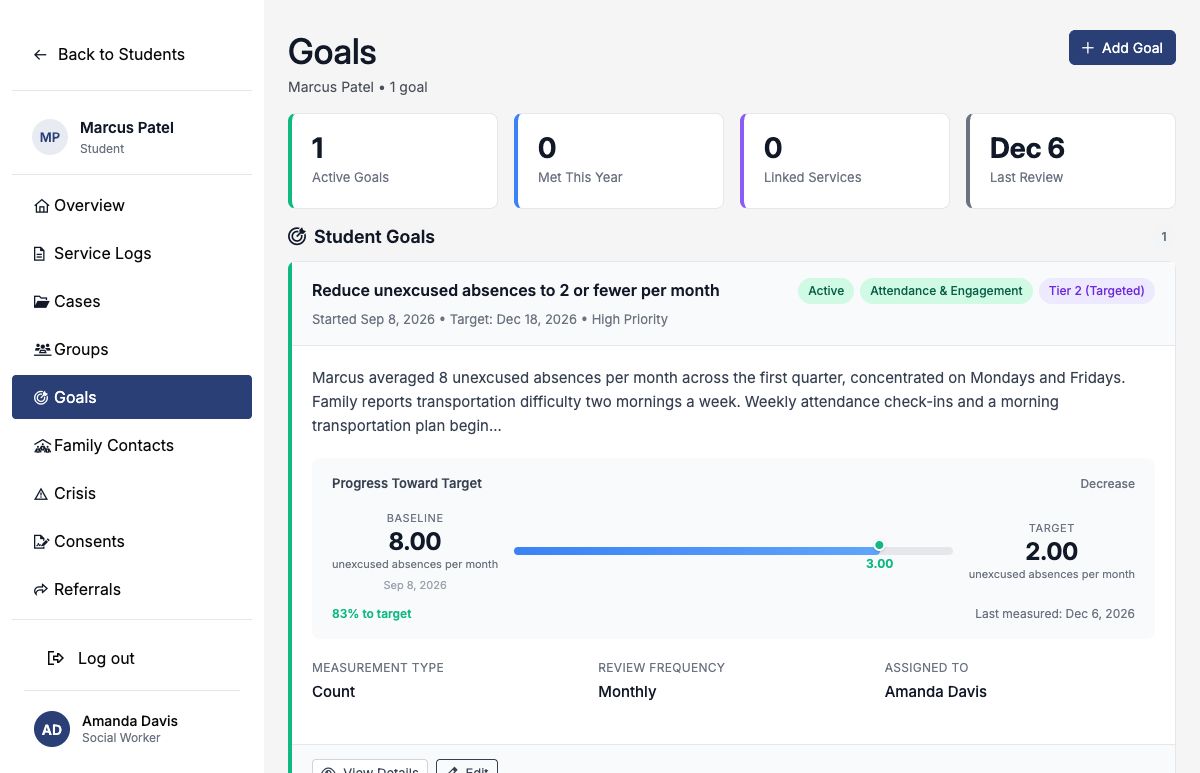This screenshot has width=1200, height=773.
Task: Click the Tier 2 (Targeted) badge
Action: (1097, 291)
